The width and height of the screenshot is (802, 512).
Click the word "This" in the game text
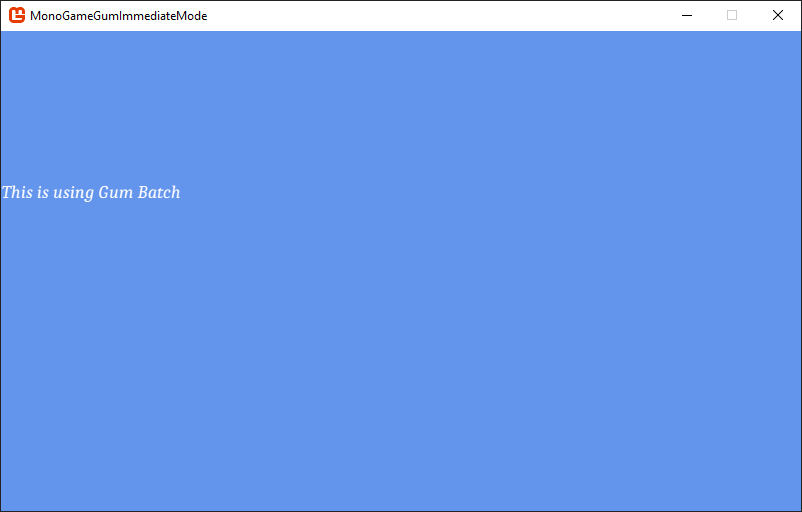(x=17, y=192)
